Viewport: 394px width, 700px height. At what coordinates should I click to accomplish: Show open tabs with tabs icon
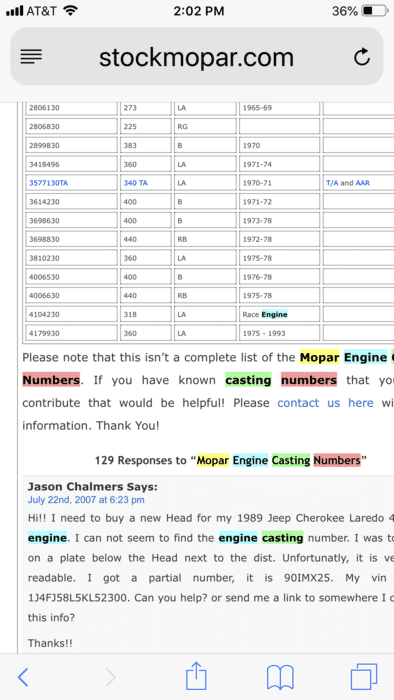(364, 677)
